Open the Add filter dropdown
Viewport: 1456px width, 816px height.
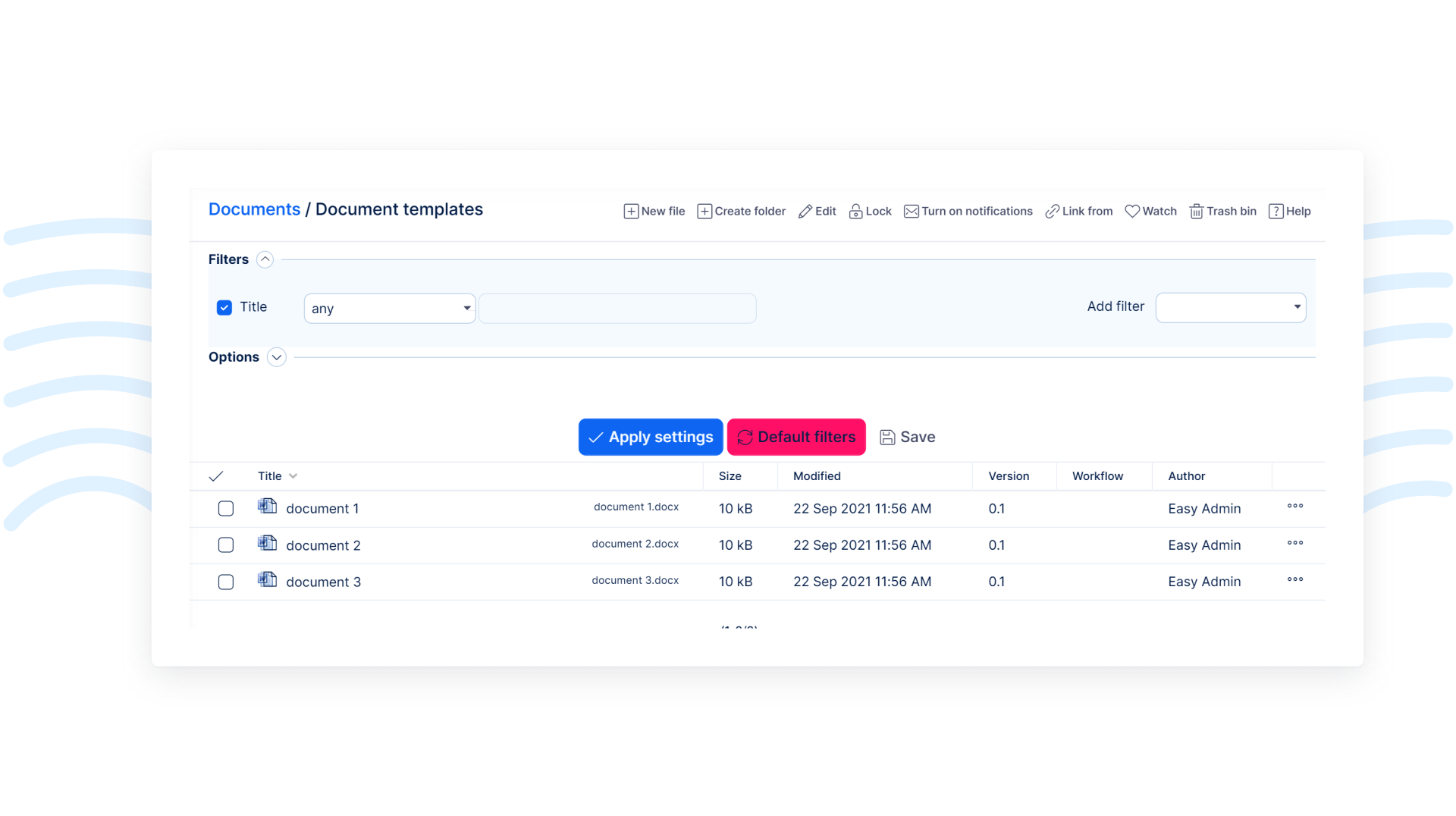pos(1230,308)
